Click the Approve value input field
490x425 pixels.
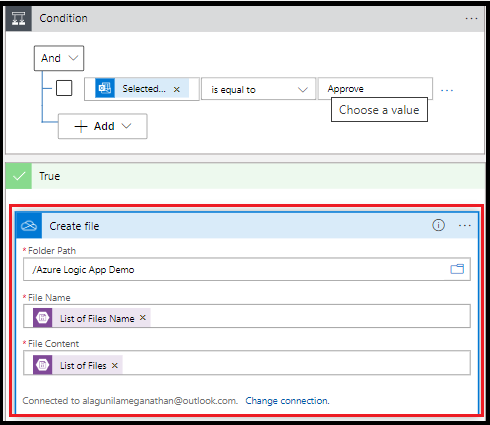pyautogui.click(x=375, y=89)
